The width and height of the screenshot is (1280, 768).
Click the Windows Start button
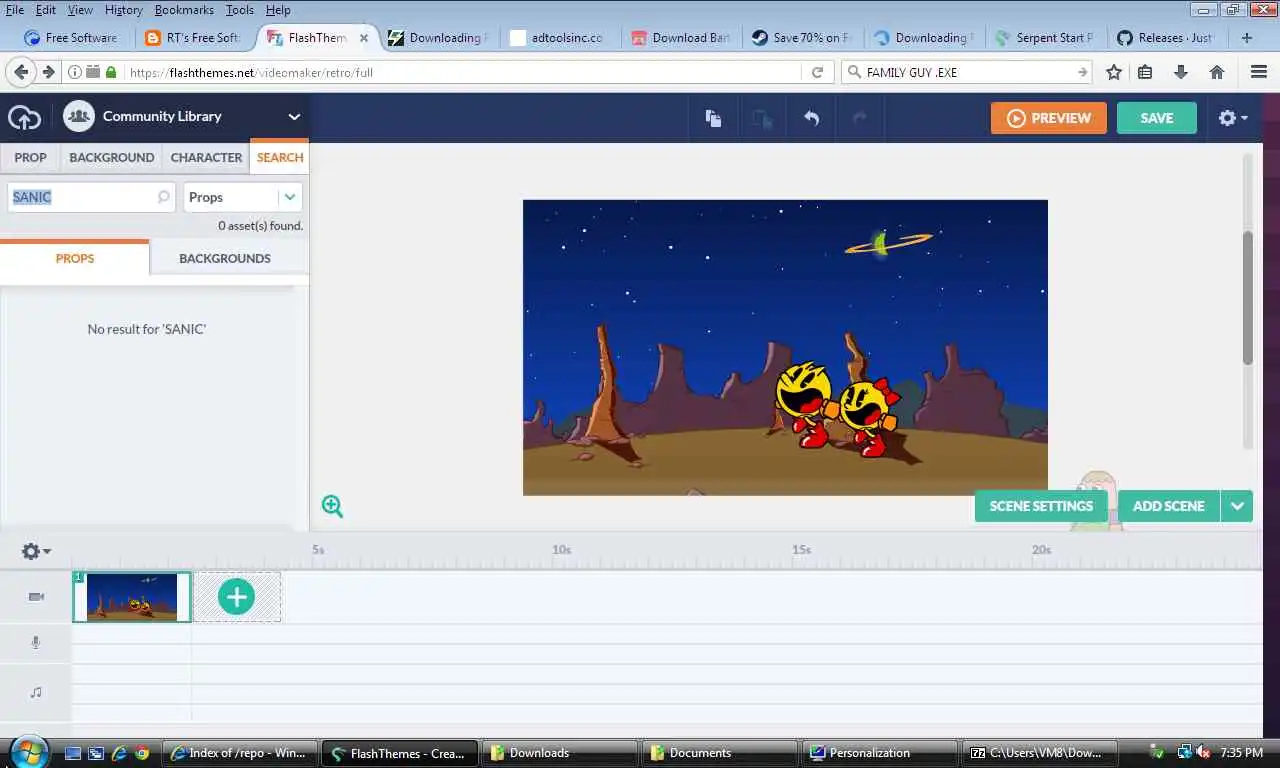click(x=27, y=751)
